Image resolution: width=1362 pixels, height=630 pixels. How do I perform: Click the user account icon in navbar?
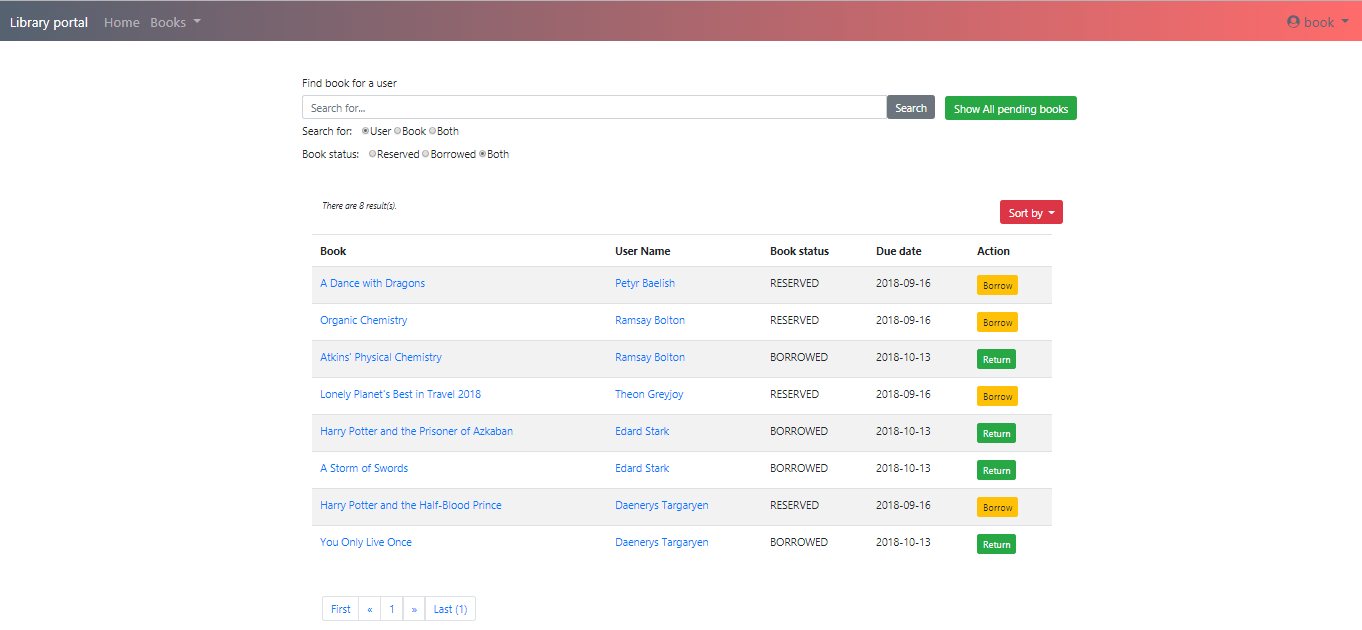[1293, 22]
